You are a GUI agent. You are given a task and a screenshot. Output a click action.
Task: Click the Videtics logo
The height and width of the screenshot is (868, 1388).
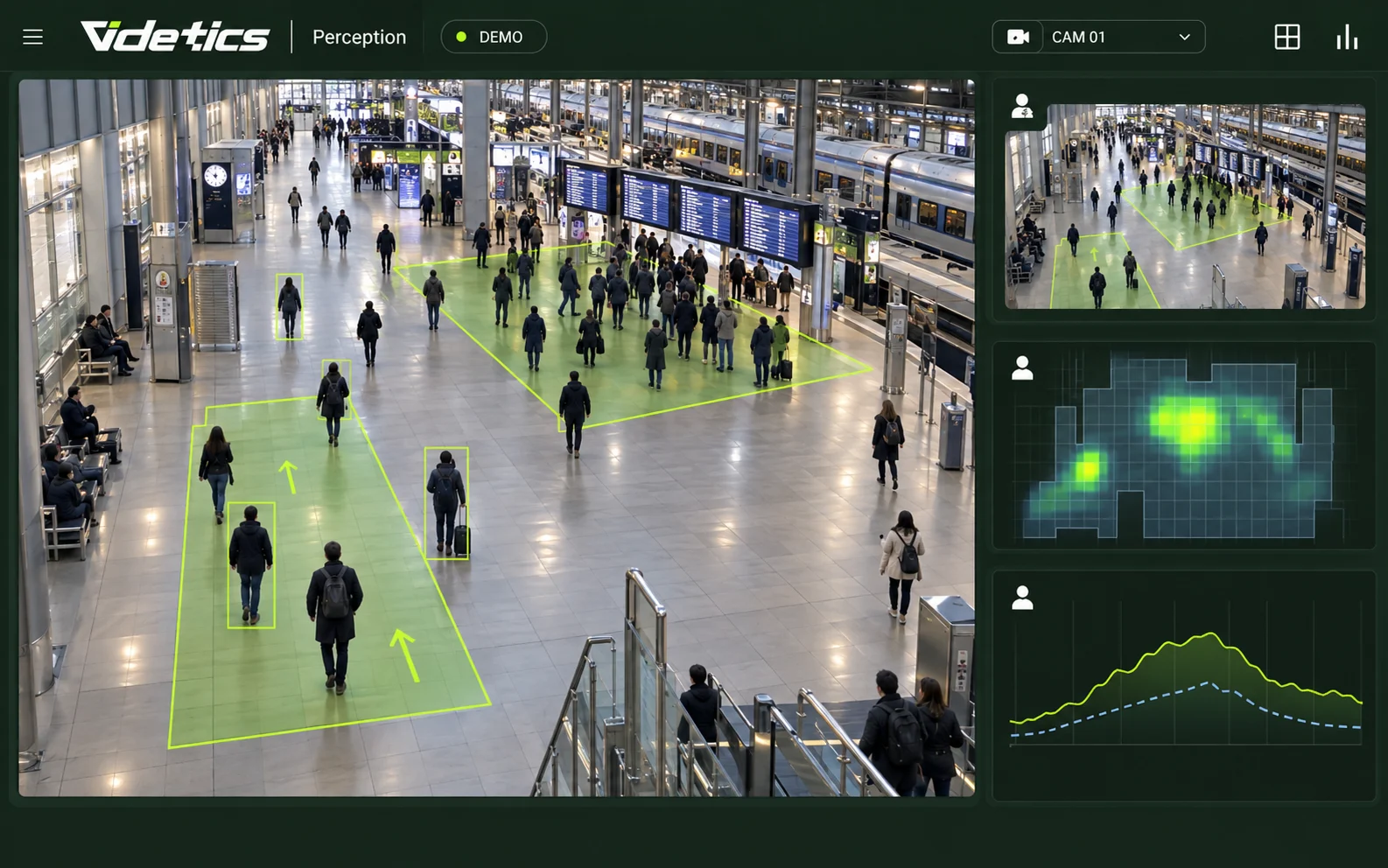coord(175,37)
